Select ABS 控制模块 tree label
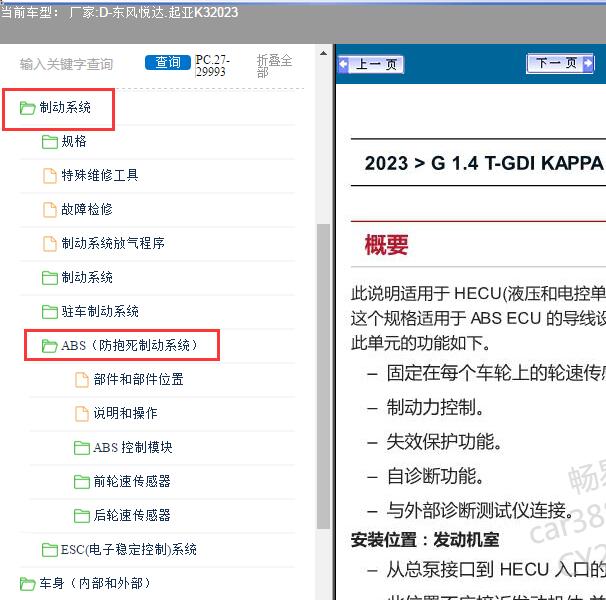 coord(133,447)
